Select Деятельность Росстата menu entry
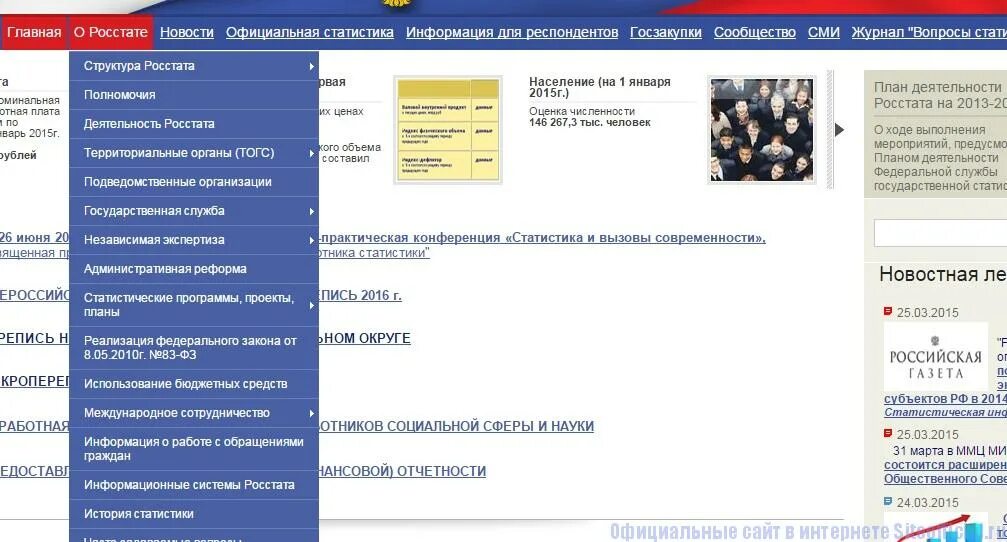Image resolution: width=1007 pixels, height=542 pixels. [194, 124]
